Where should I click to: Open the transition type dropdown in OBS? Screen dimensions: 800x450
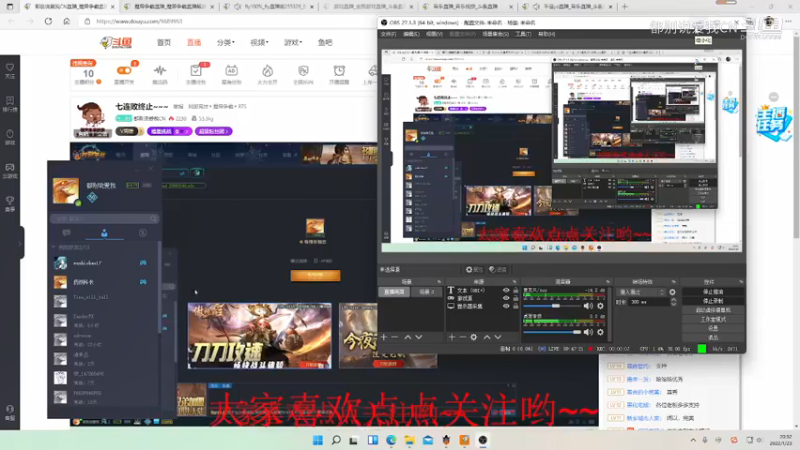641,292
